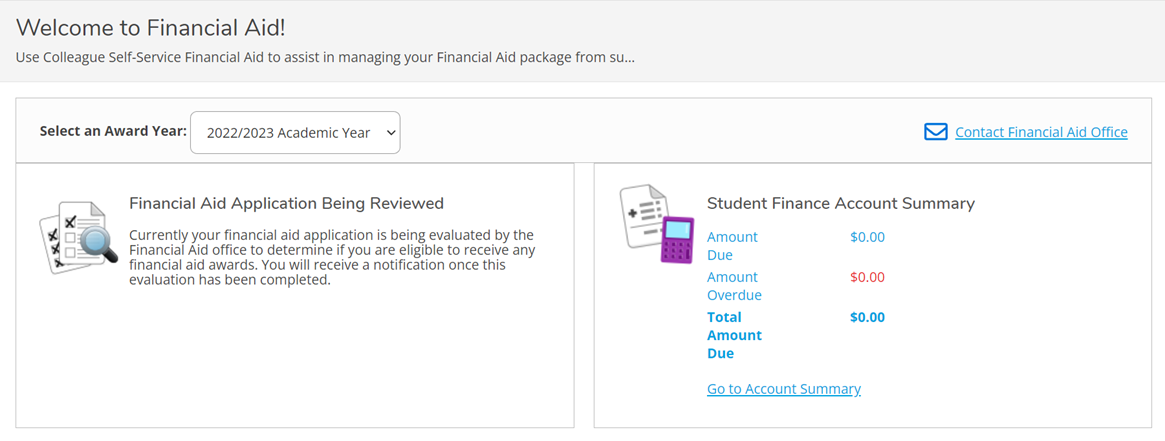The height and width of the screenshot is (441, 1165).
Task: Click the Student Finance Account Summary heading
Action: (840, 203)
